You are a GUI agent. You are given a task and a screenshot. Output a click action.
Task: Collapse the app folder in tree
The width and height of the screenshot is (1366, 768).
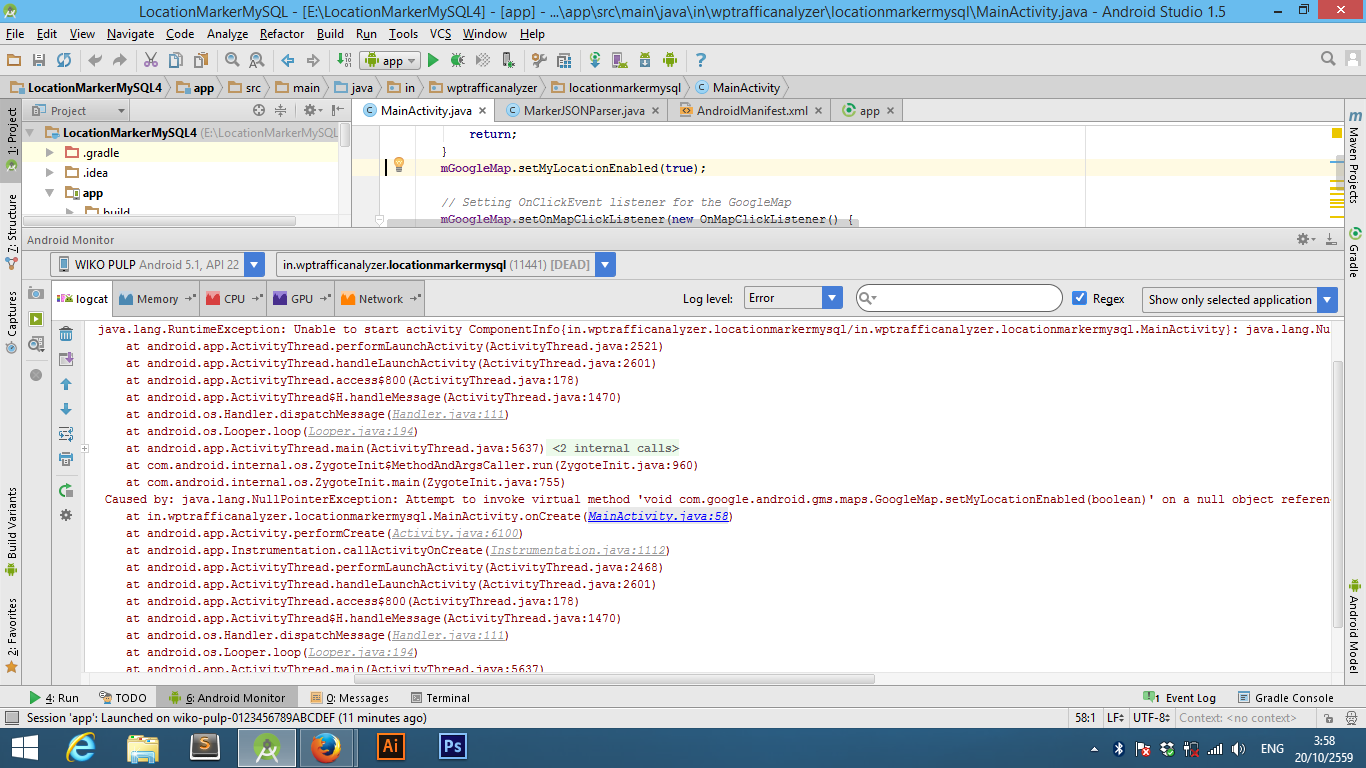point(50,193)
